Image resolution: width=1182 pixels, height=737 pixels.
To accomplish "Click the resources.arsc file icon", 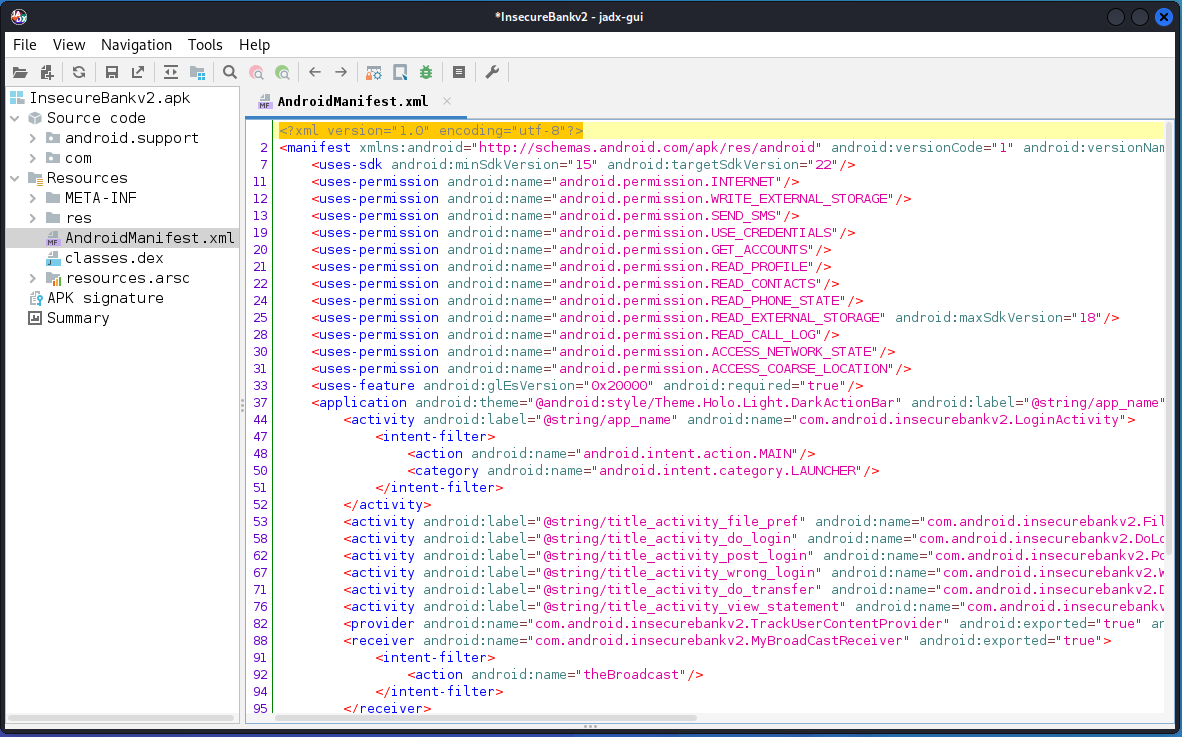I will (x=53, y=278).
